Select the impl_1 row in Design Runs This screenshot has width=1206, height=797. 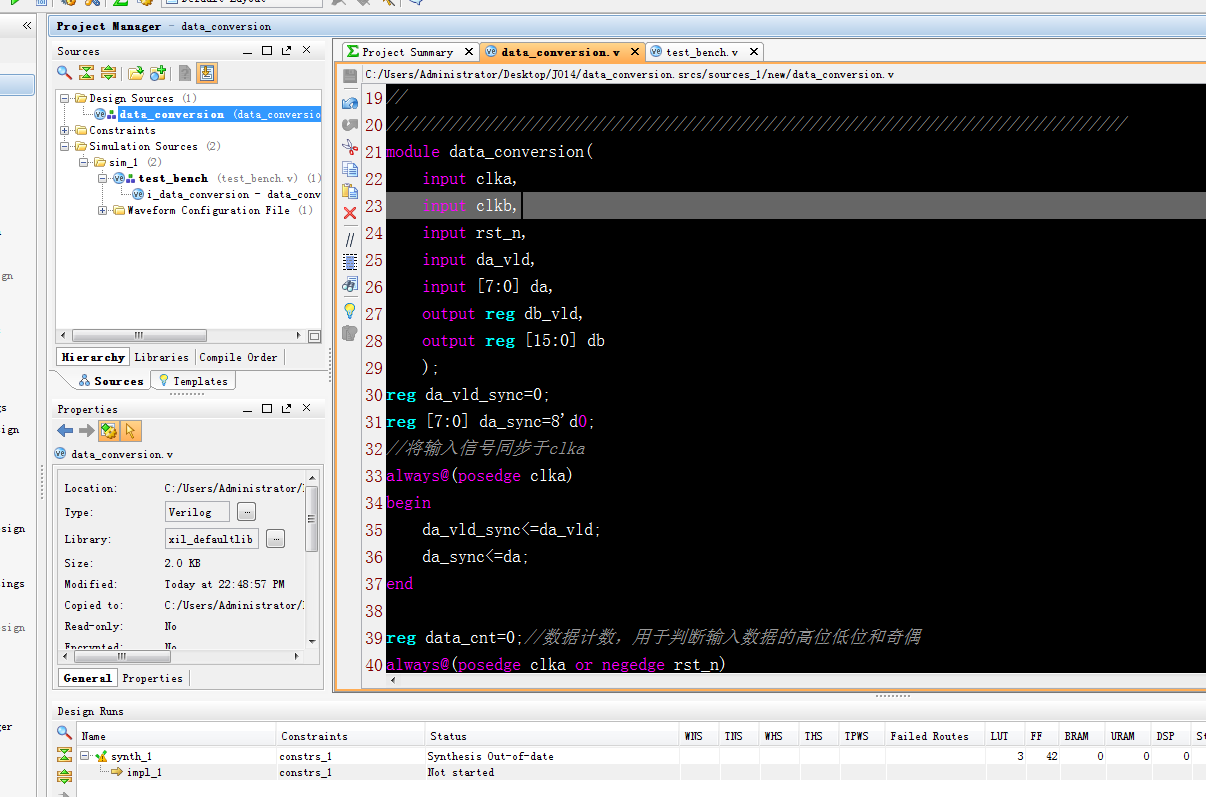(x=144, y=772)
